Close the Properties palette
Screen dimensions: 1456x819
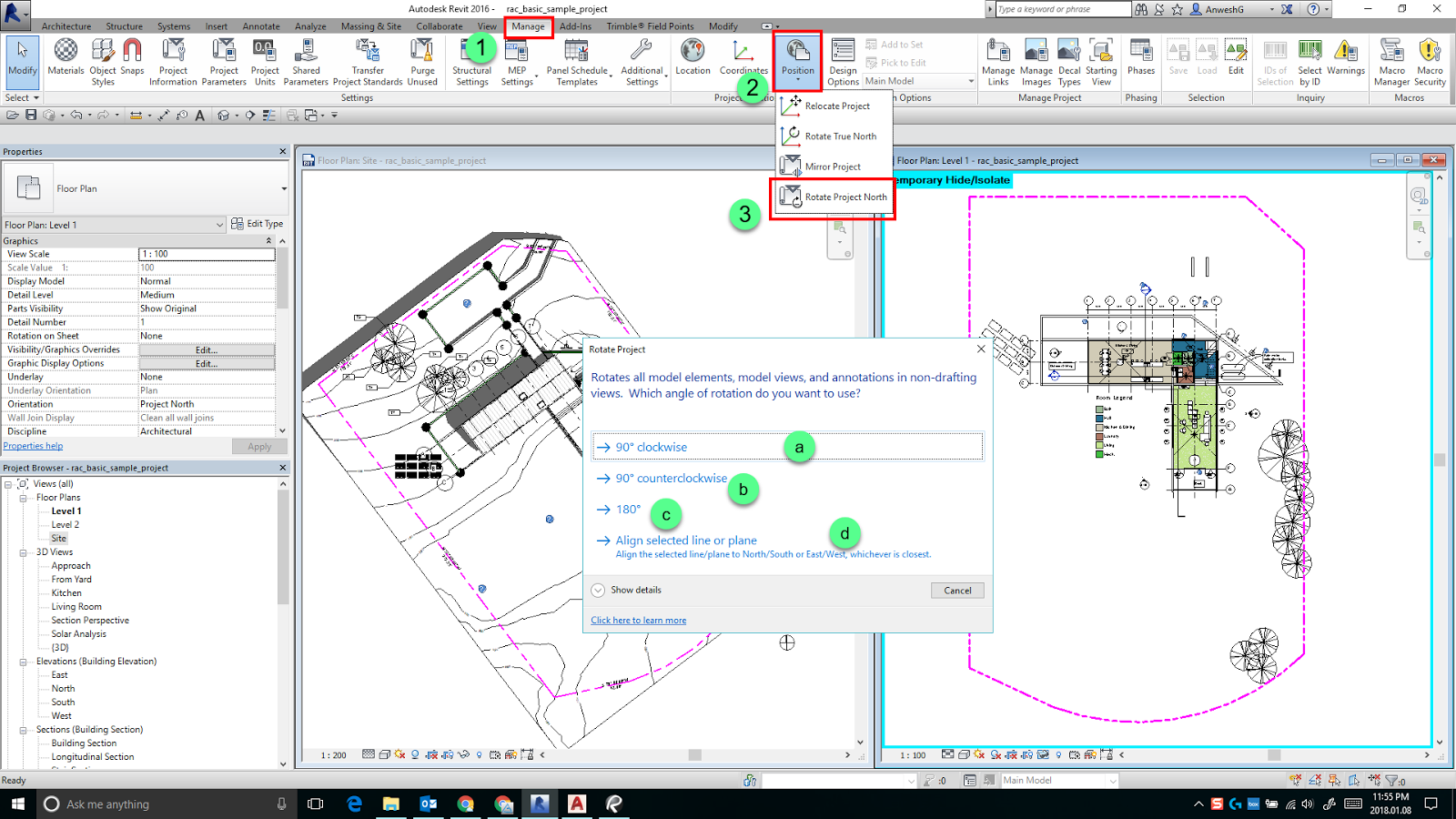pyautogui.click(x=282, y=152)
